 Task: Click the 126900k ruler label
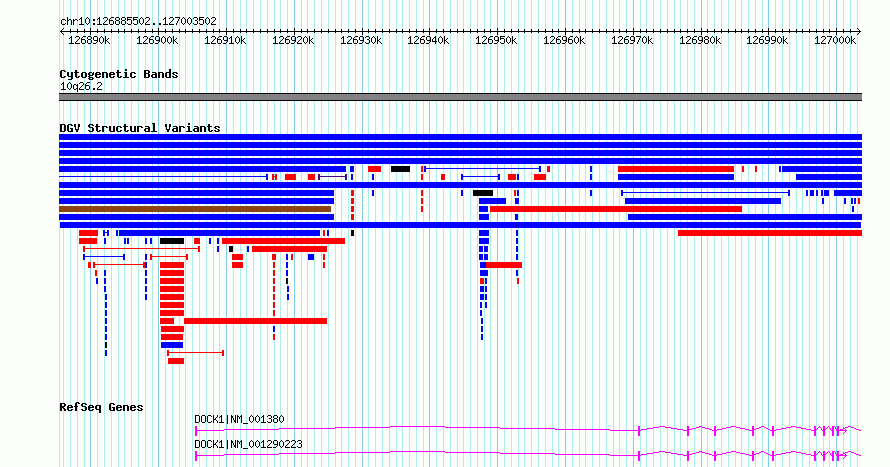(157, 40)
